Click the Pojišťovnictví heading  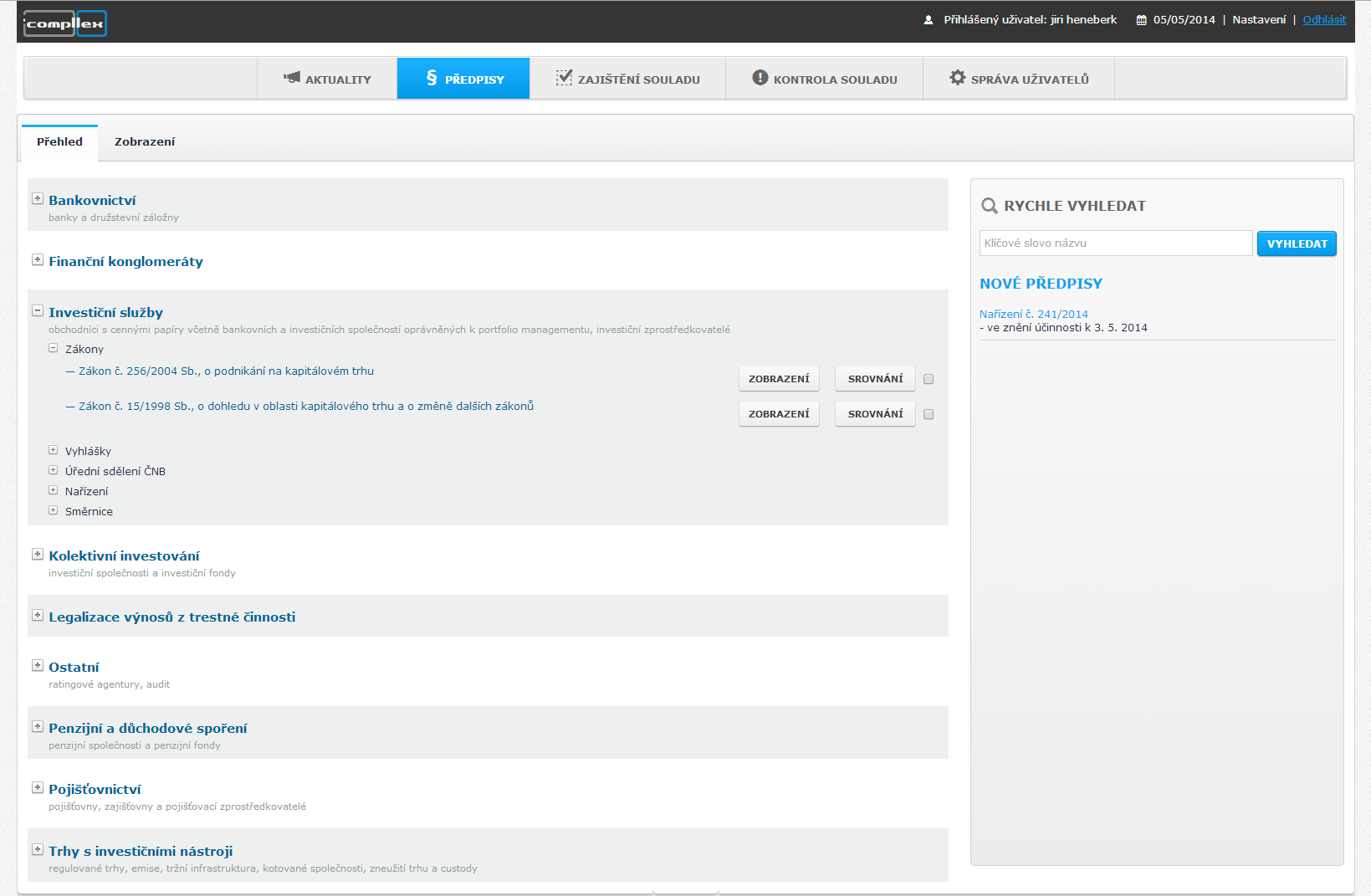(x=95, y=790)
